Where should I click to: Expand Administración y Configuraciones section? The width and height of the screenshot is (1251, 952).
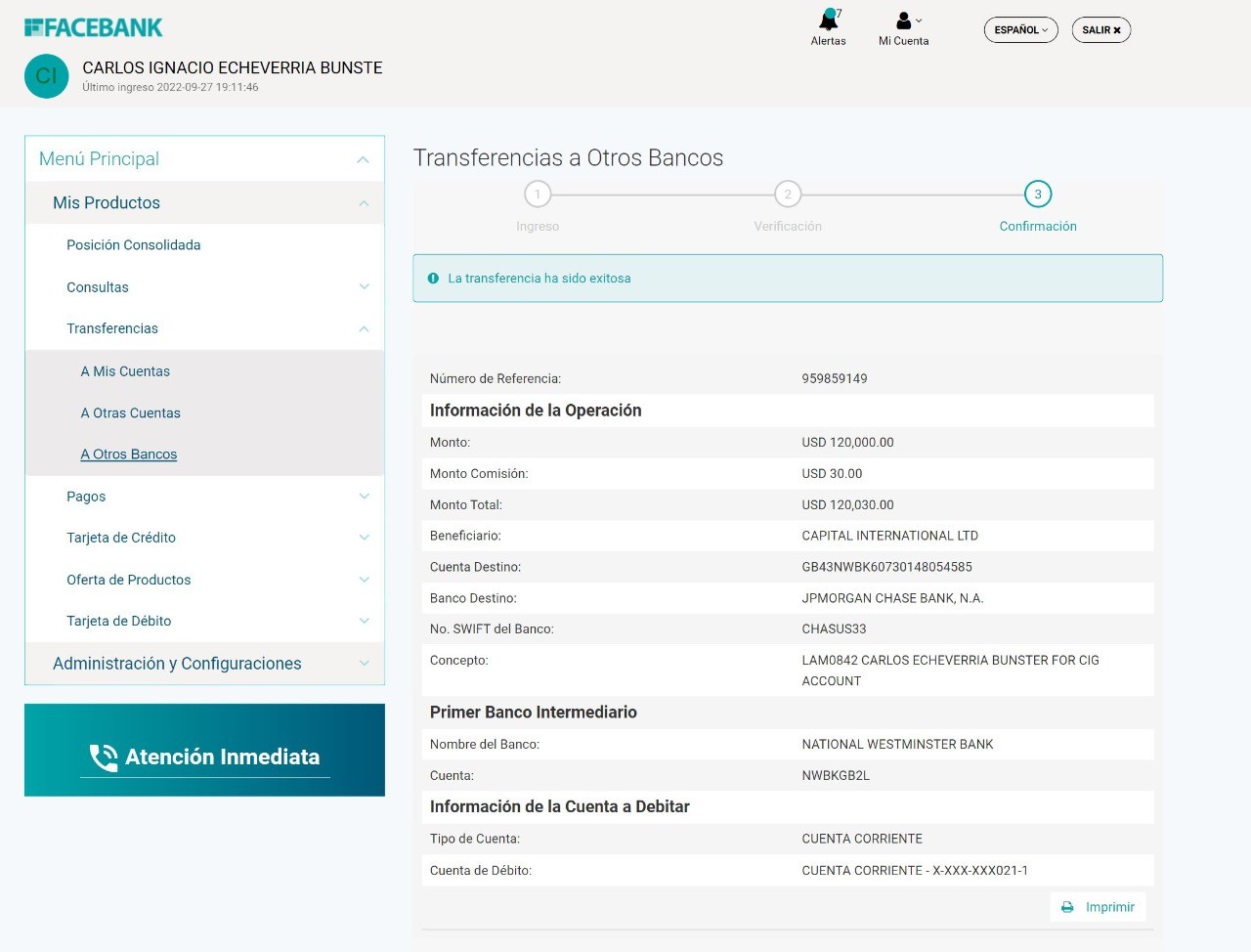tap(364, 664)
